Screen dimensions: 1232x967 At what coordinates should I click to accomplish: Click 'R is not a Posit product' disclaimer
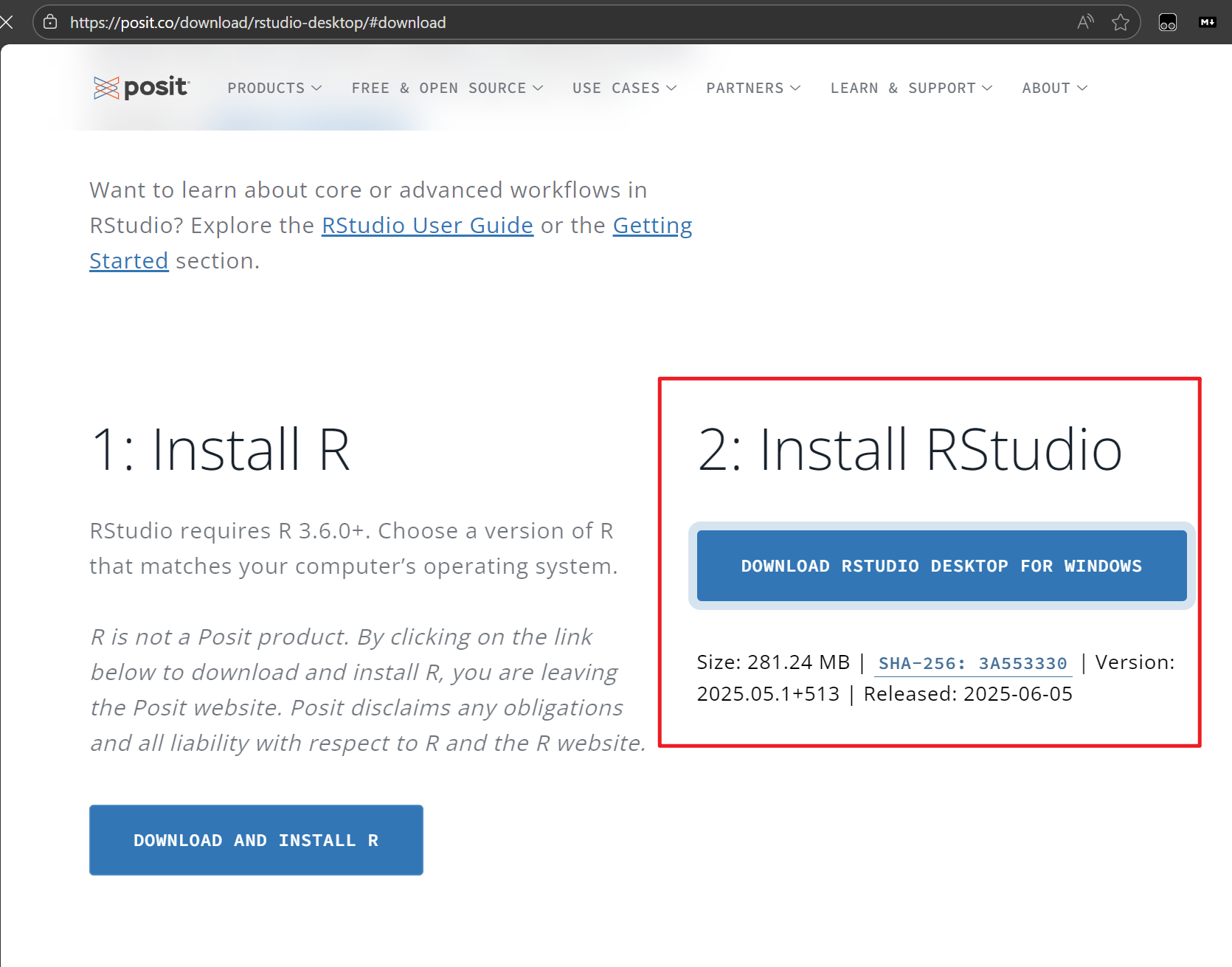[x=367, y=690]
